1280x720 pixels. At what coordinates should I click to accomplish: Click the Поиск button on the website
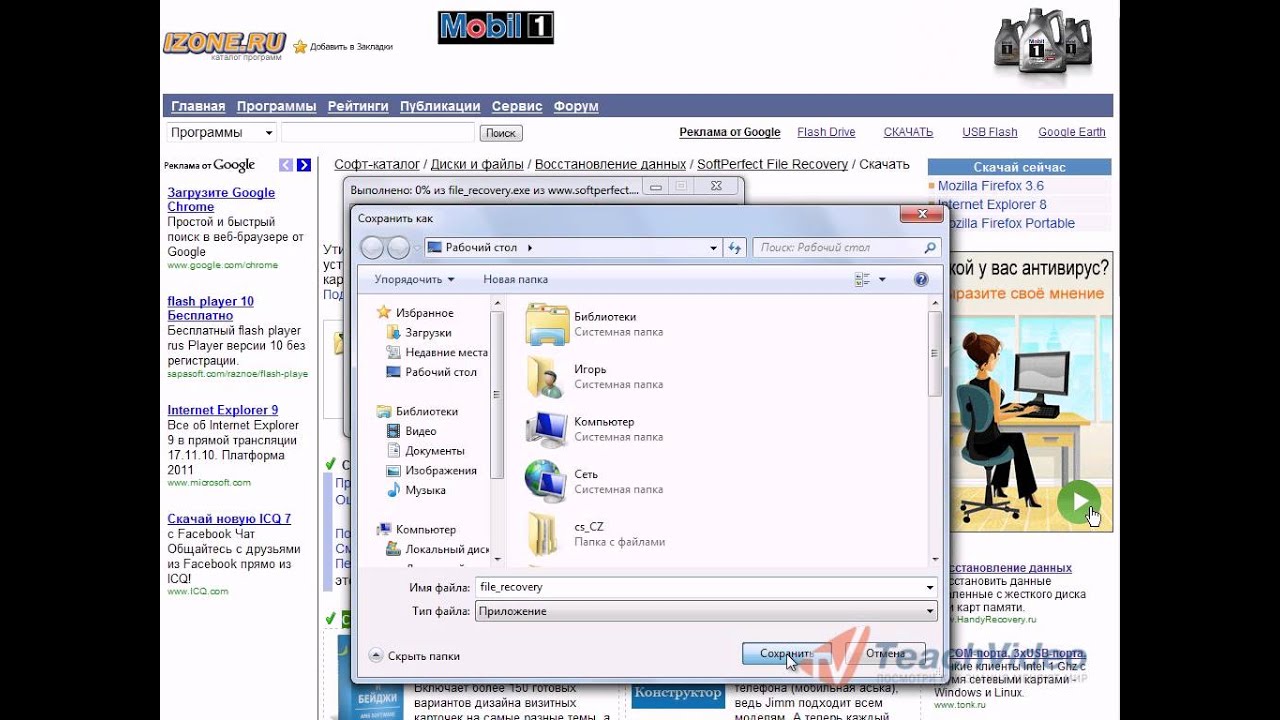[x=501, y=133]
